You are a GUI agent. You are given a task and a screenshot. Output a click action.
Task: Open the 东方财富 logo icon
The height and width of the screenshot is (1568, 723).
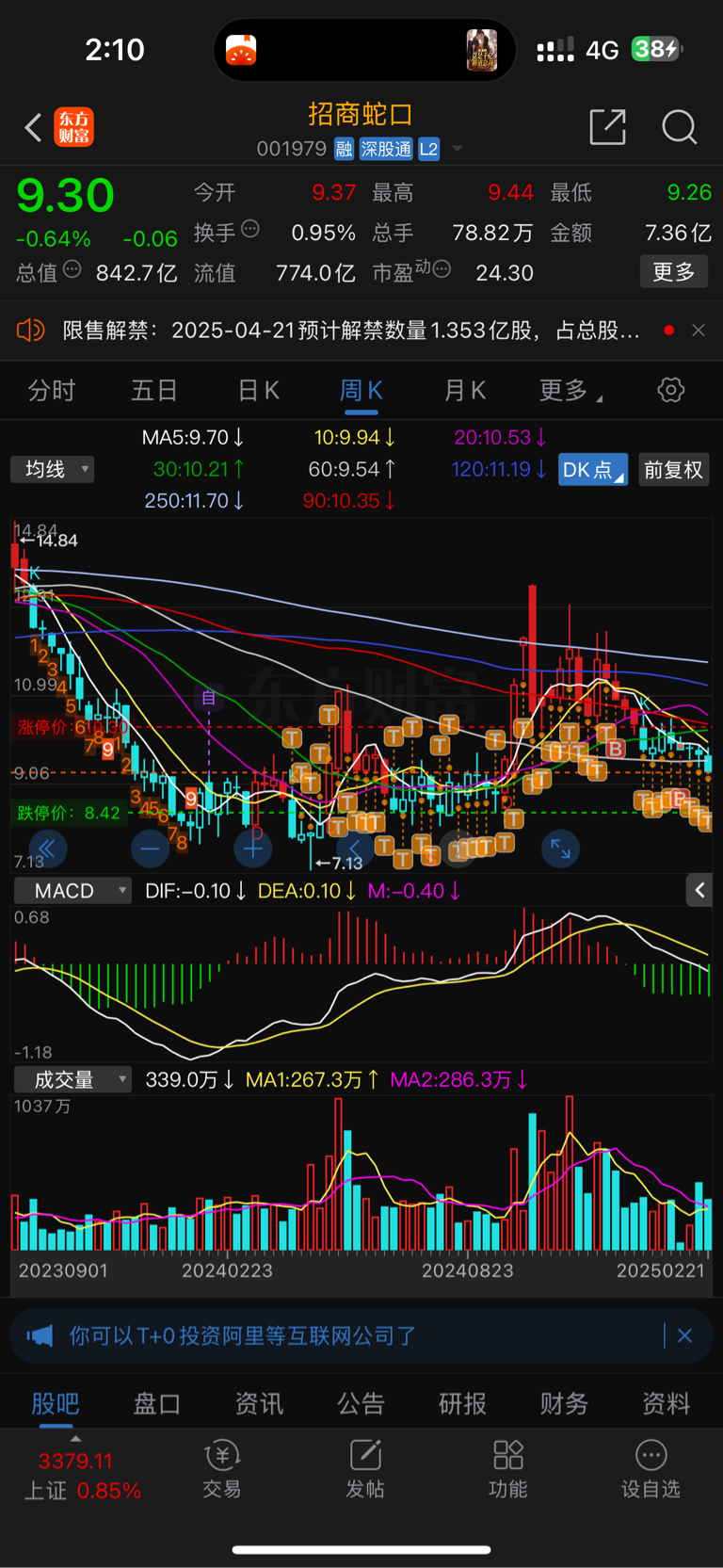coord(73,127)
